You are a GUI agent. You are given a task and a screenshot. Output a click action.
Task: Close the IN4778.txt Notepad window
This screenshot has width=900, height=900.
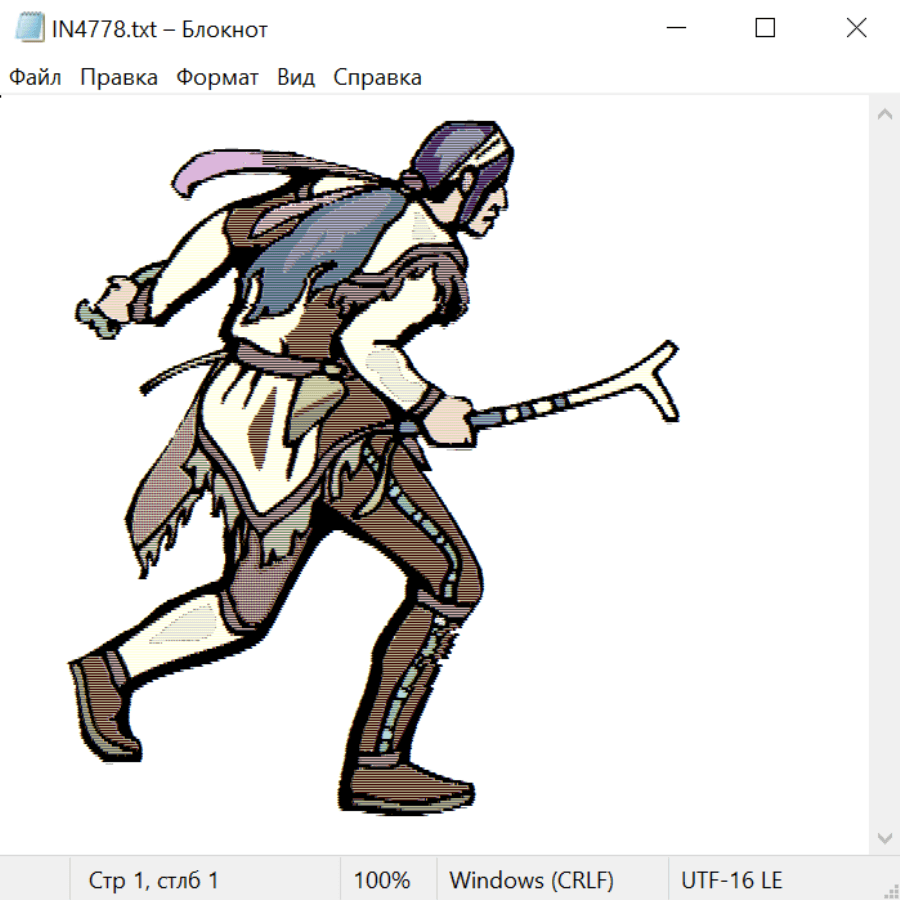856,29
